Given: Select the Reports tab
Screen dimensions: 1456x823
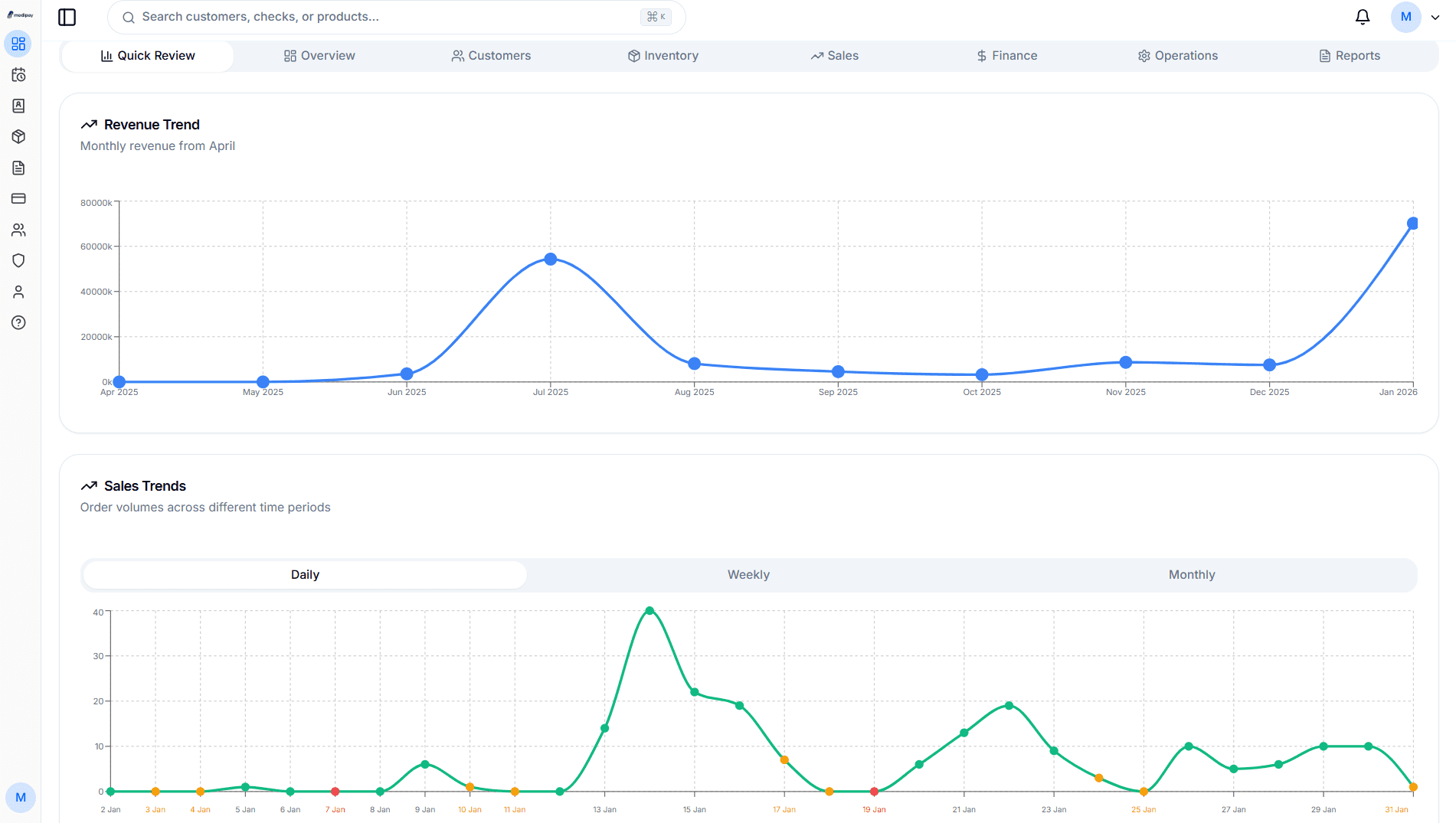Looking at the screenshot, I should point(1350,55).
